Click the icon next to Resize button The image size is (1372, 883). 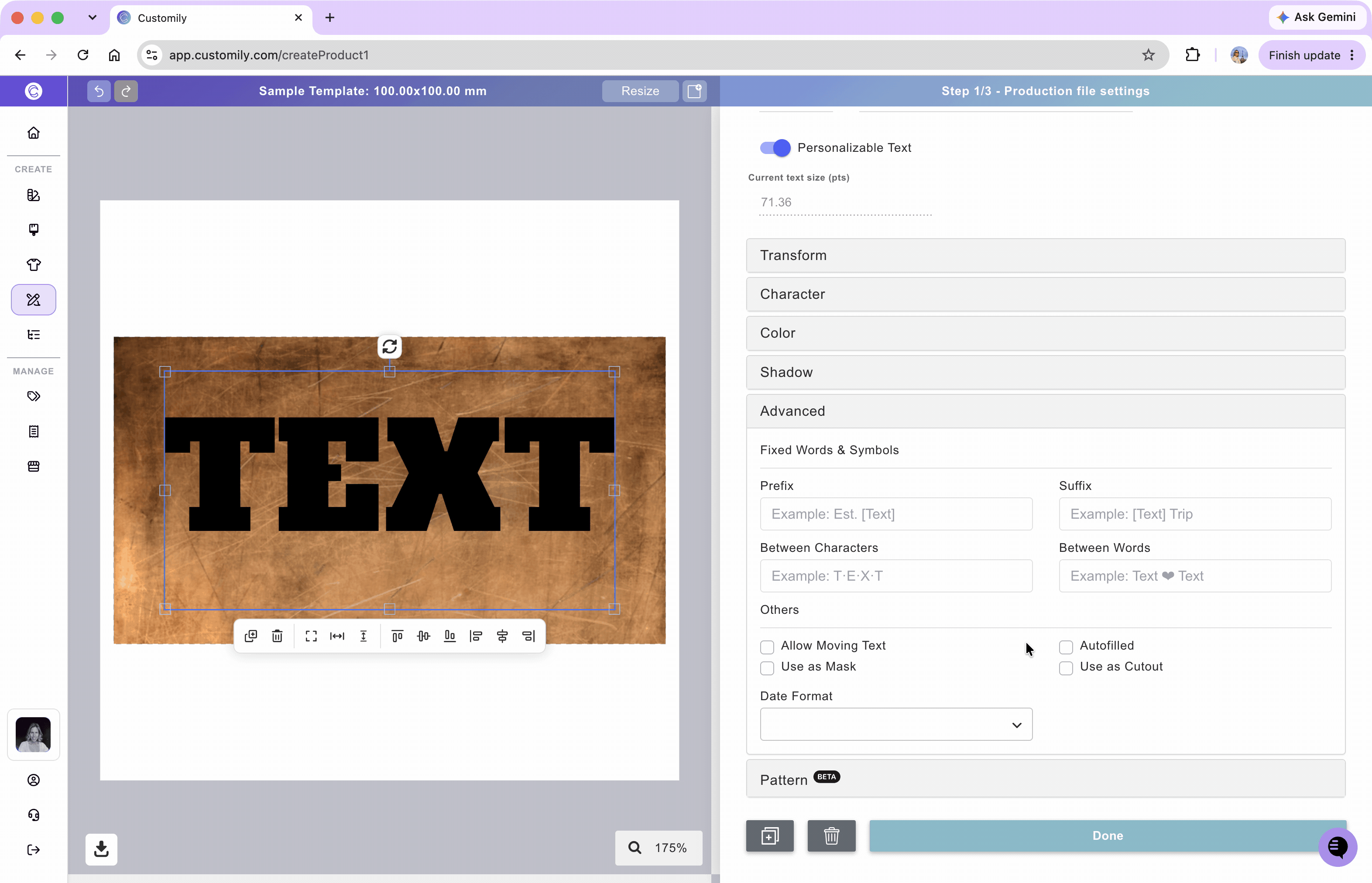point(694,91)
